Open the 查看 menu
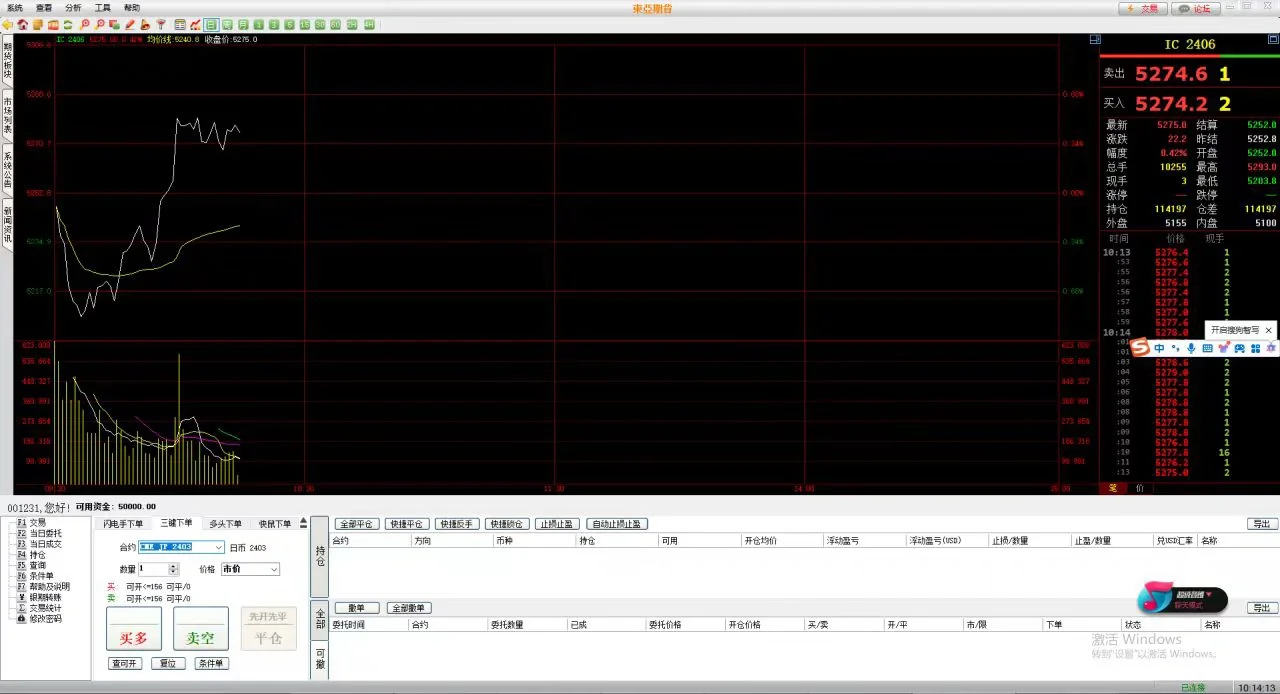Screen dimensions: 1280x694 point(44,8)
